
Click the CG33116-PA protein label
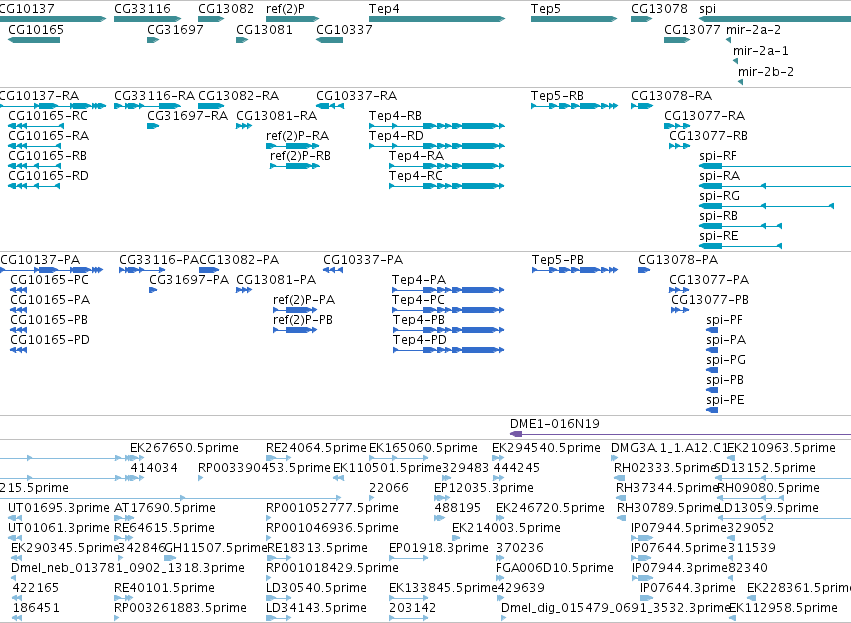point(159,260)
